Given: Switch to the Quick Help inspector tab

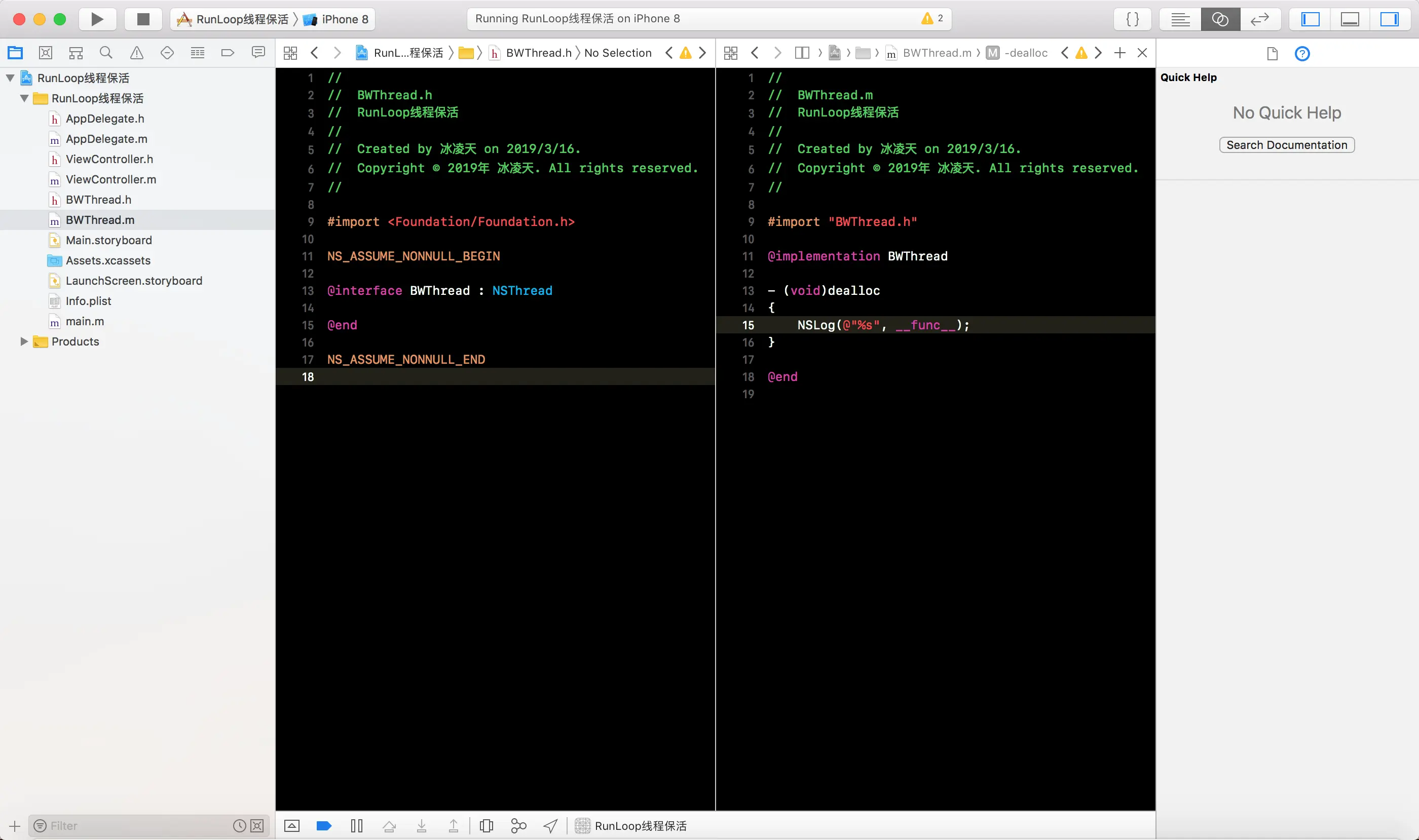Looking at the screenshot, I should pos(1302,54).
